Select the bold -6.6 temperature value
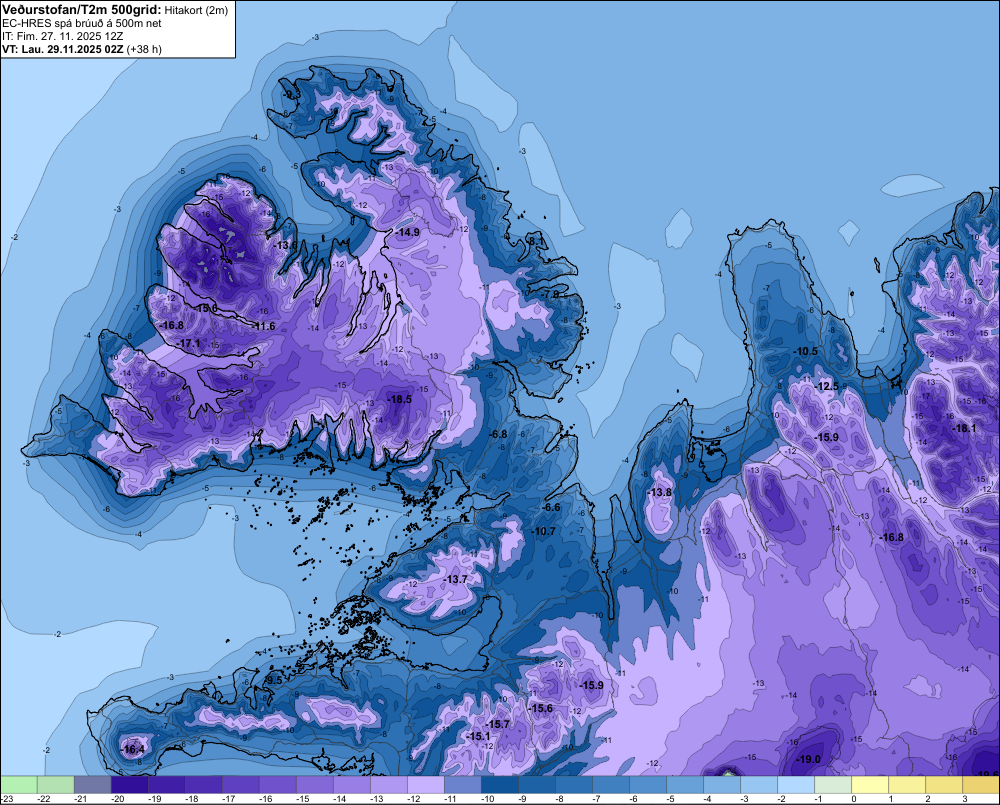Image resolution: width=1000 pixels, height=805 pixels. (x=551, y=507)
